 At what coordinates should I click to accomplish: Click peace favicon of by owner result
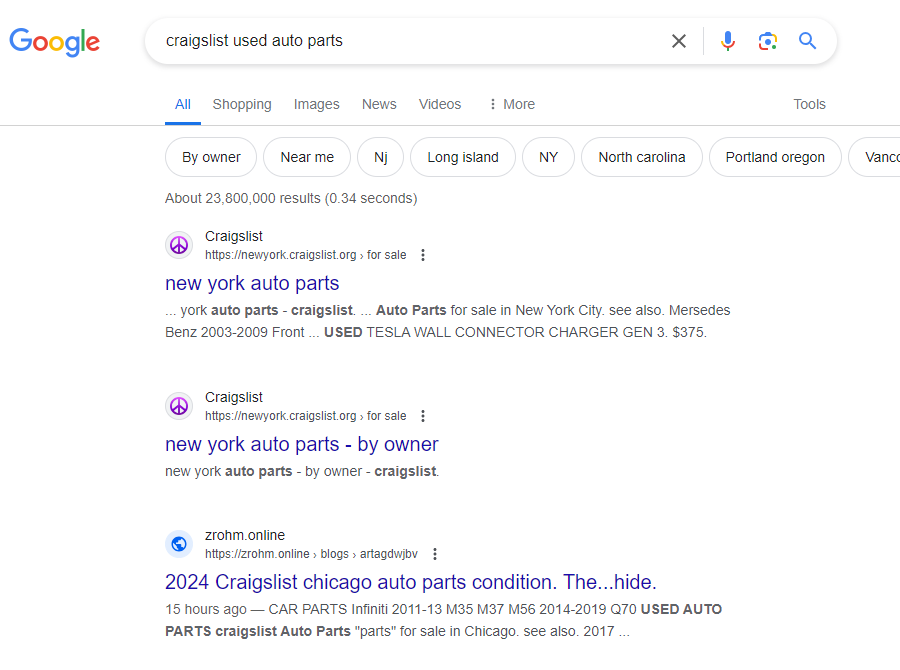click(x=179, y=406)
